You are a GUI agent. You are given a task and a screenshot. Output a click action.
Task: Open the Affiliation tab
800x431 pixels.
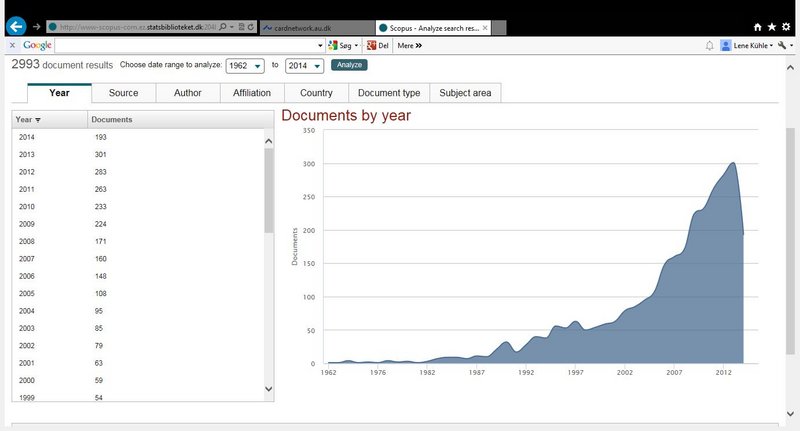pyautogui.click(x=251, y=93)
